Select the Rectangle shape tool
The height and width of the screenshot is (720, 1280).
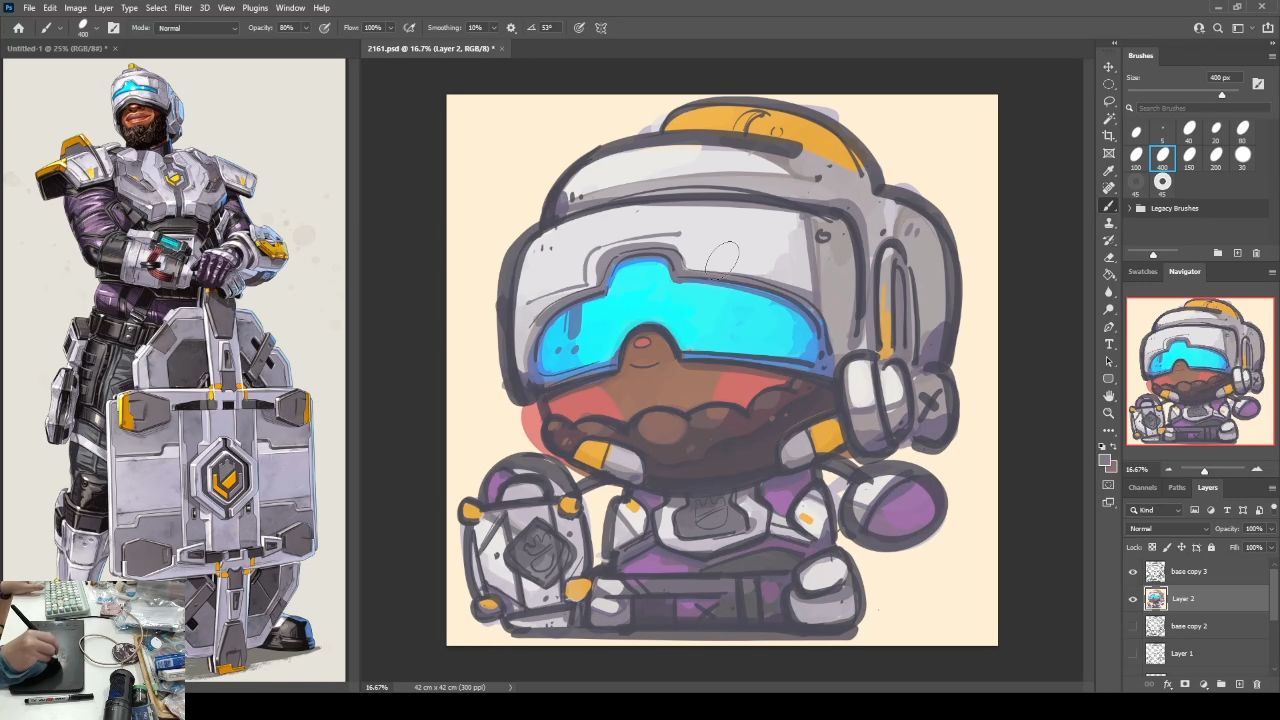(x=1108, y=379)
